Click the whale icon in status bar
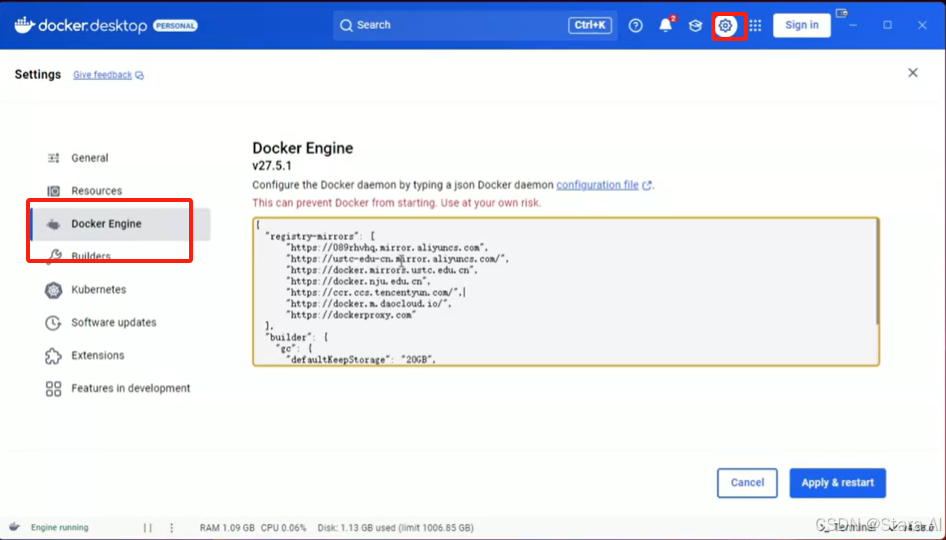 coord(14,527)
